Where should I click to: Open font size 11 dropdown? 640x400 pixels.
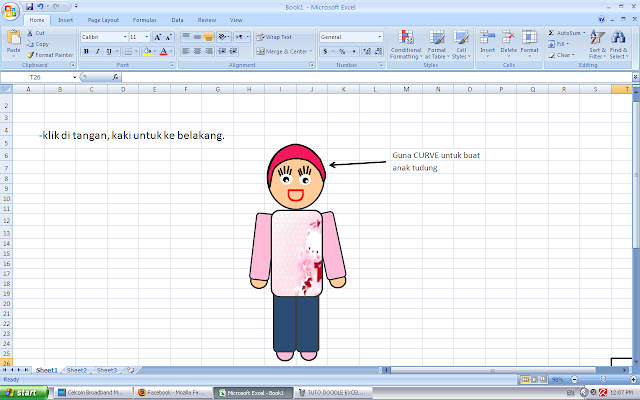coord(147,37)
